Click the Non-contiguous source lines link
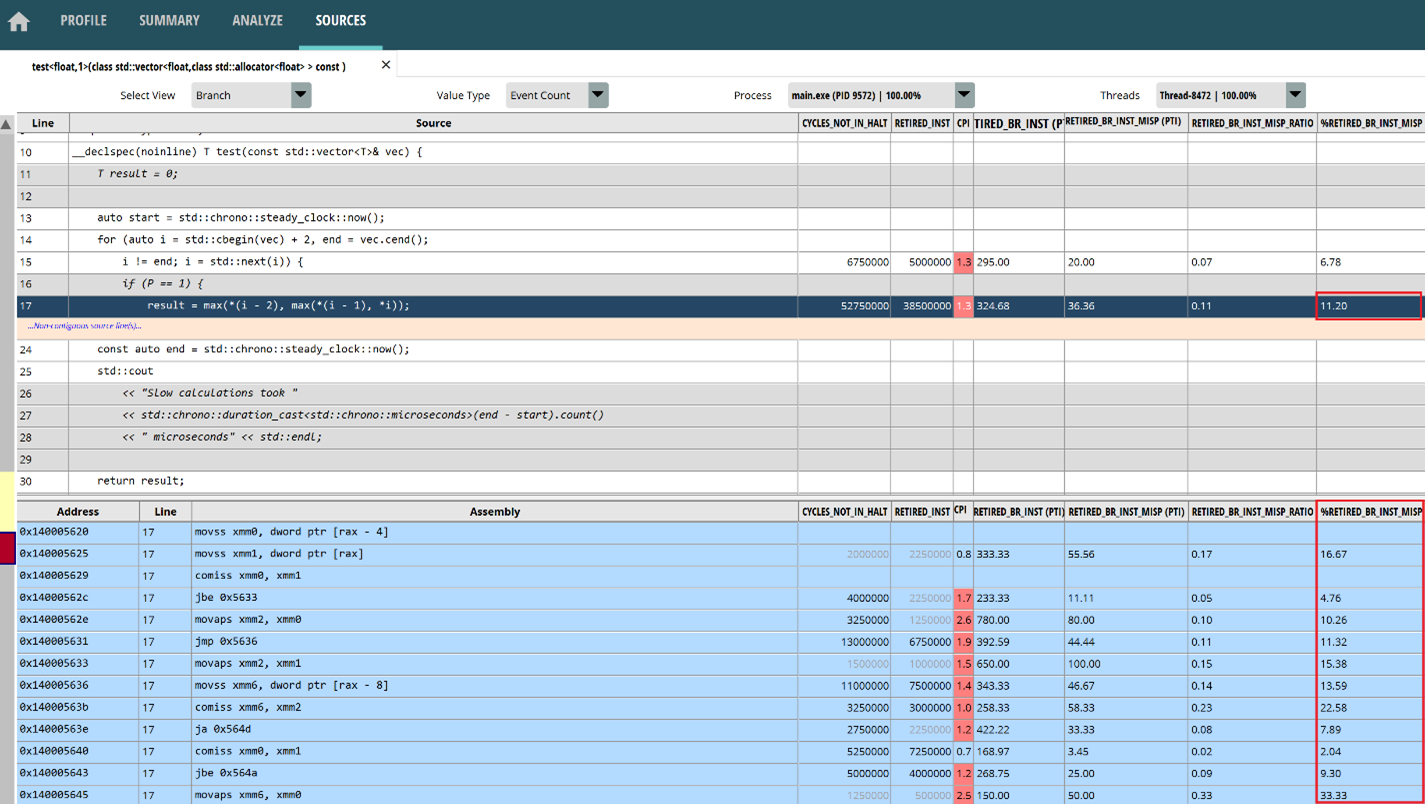This screenshot has height=804, width=1425. [84, 326]
